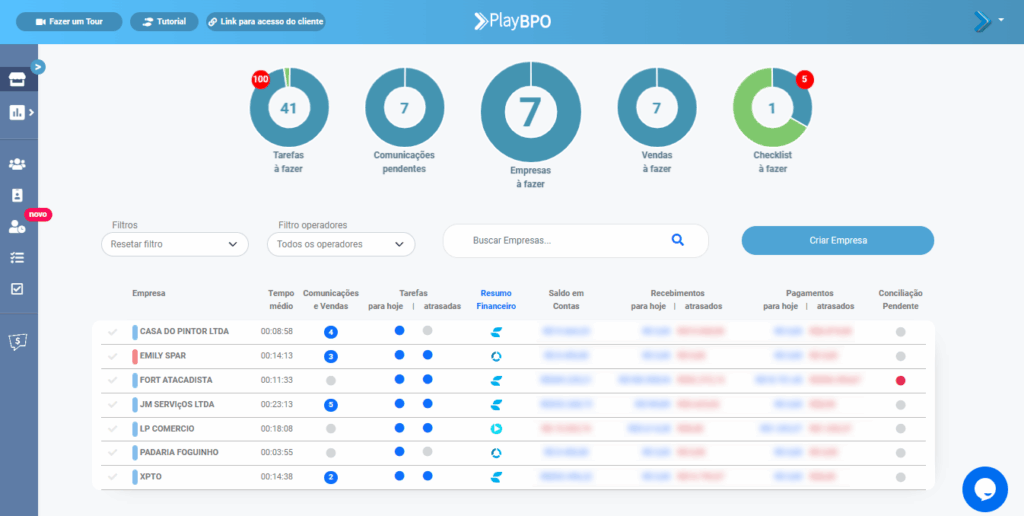
Task: Select the Vendas à fazer donut chart
Action: click(x=656, y=108)
